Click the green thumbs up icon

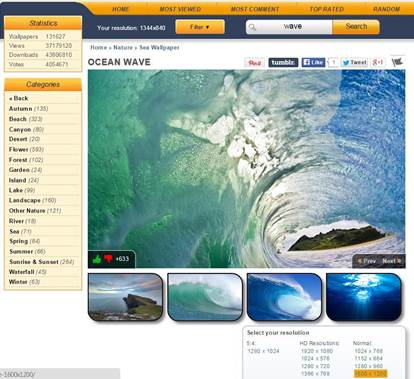pyautogui.click(x=97, y=259)
